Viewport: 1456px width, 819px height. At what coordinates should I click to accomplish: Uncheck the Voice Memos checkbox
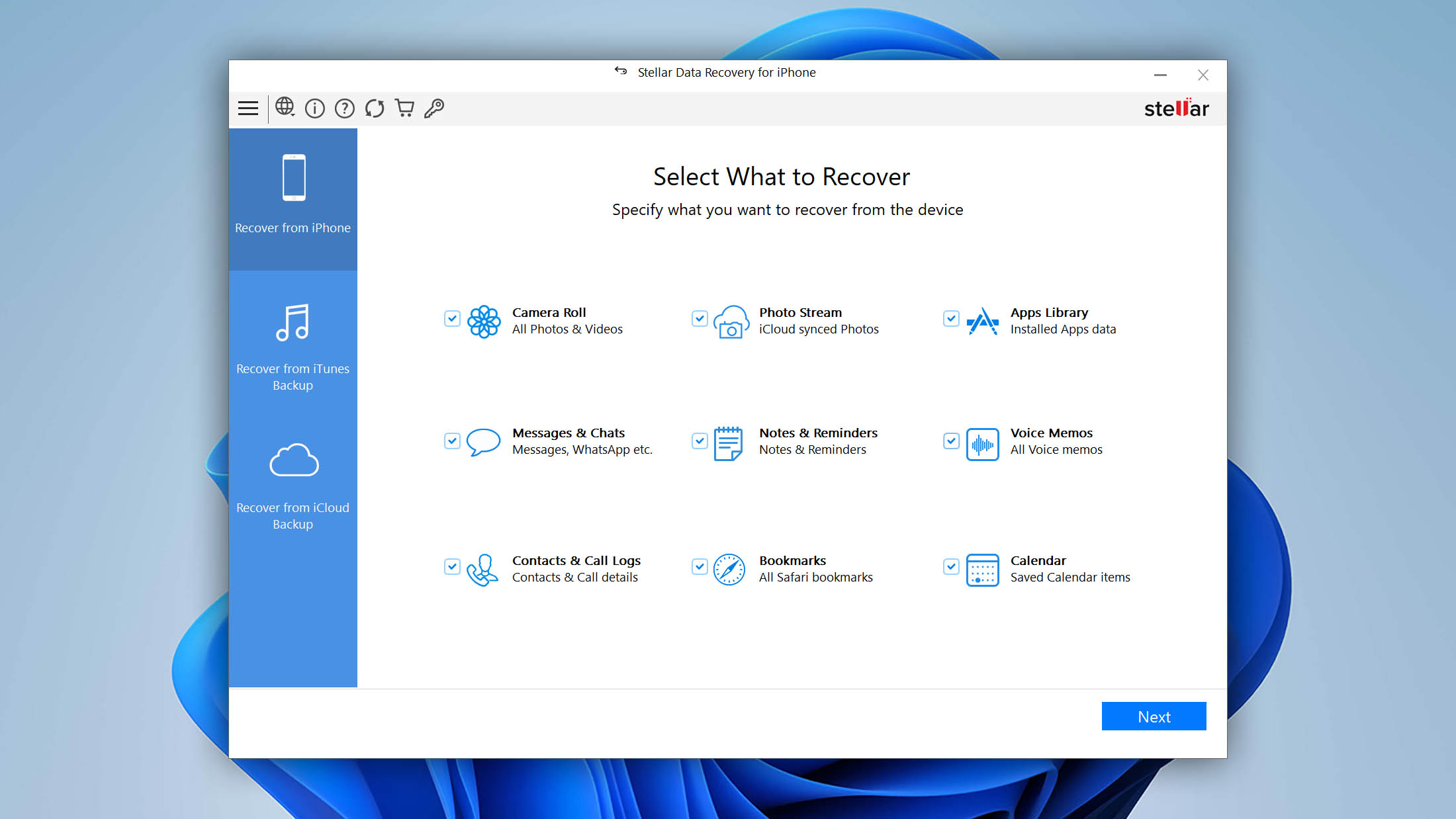point(951,441)
